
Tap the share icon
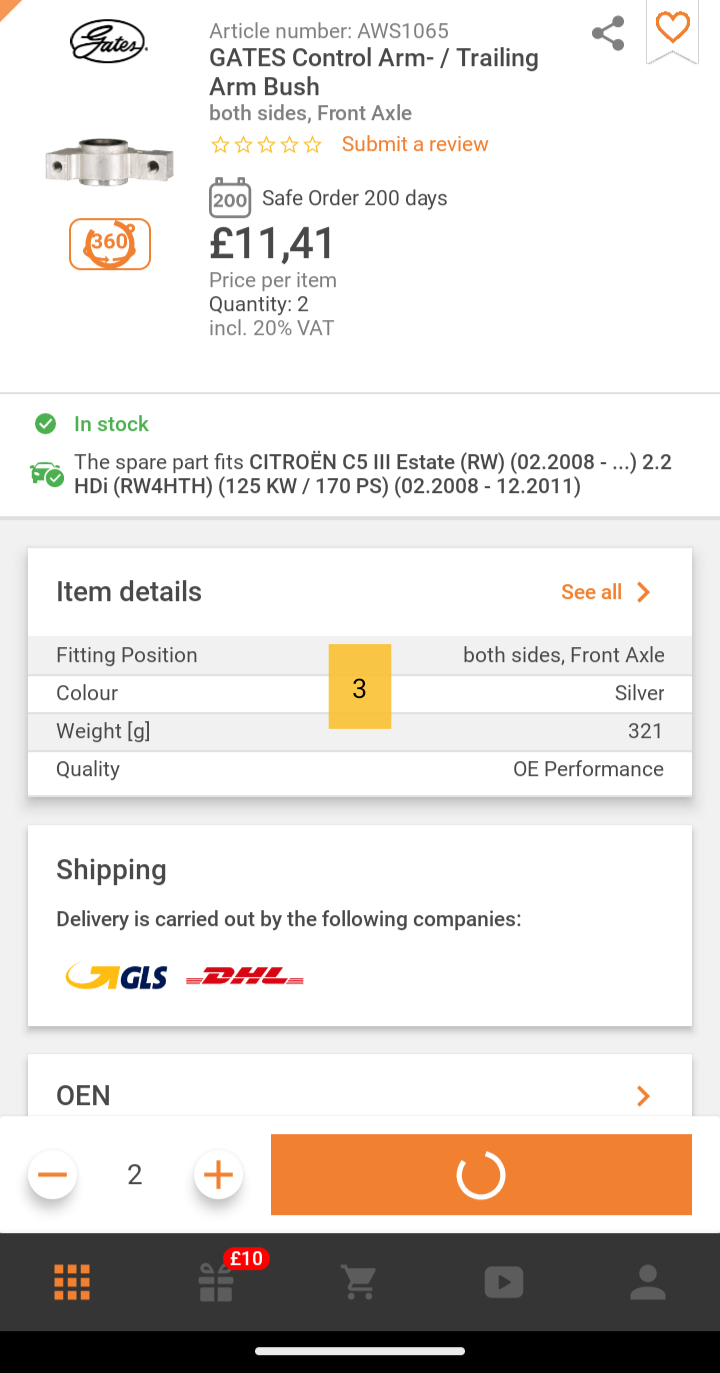pos(608,33)
